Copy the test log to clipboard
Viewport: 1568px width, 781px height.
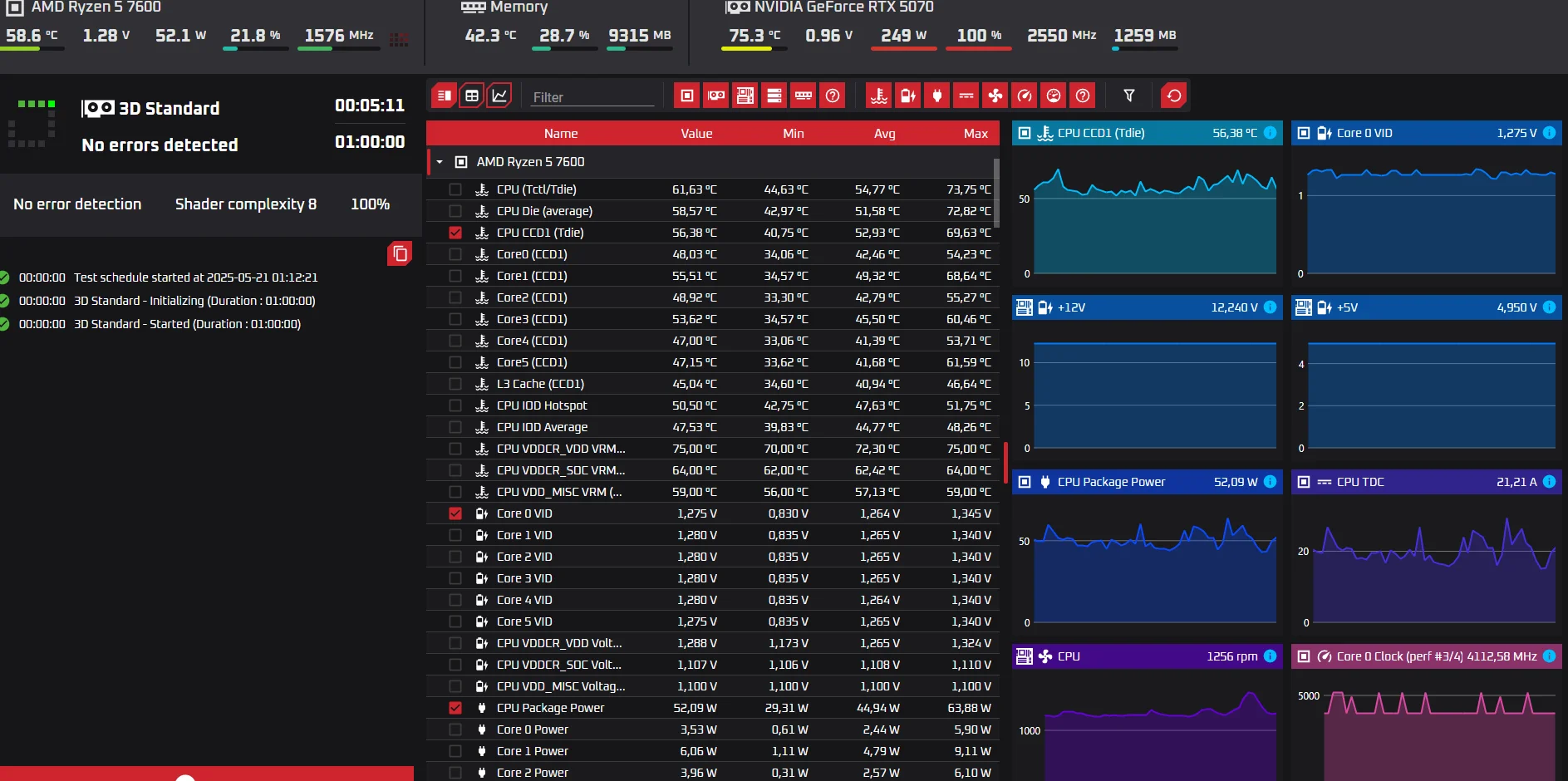point(400,253)
